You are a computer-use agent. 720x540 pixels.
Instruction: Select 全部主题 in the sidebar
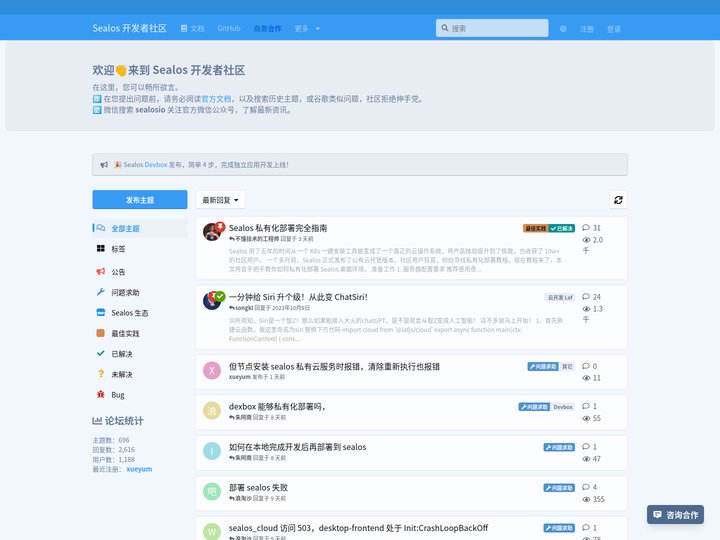tap(140, 228)
